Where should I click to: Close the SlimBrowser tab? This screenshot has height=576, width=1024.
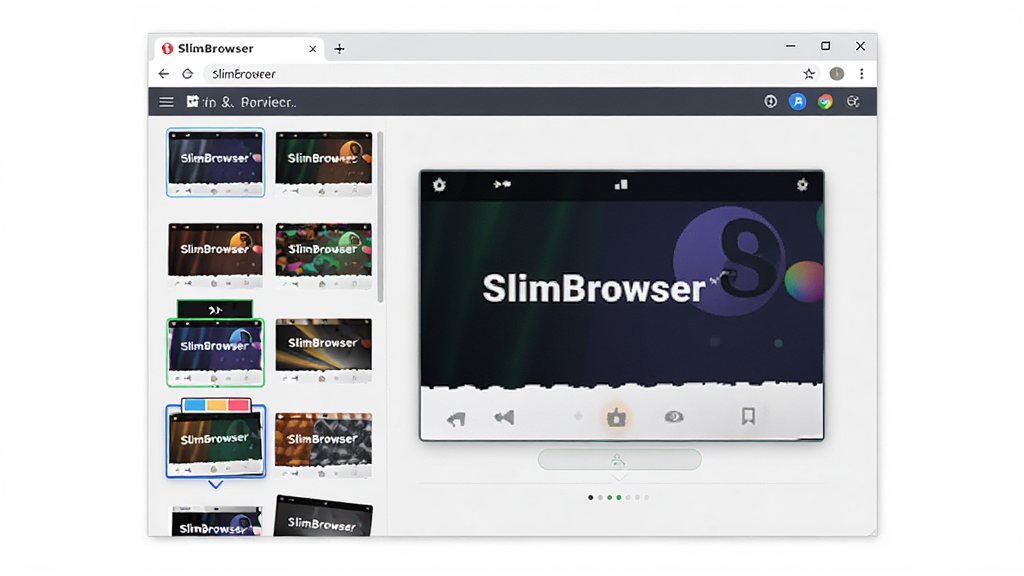pos(313,49)
